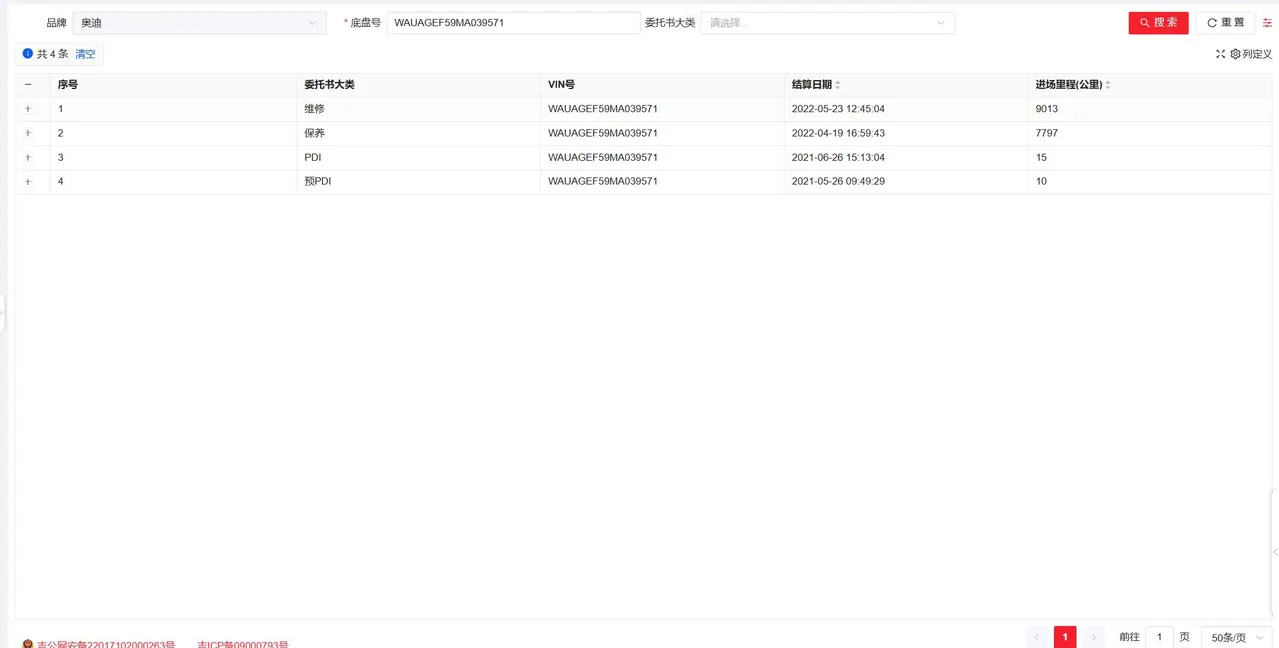Go to the next page arrow
Viewport: 1279px width, 648px height.
pos(1093,637)
